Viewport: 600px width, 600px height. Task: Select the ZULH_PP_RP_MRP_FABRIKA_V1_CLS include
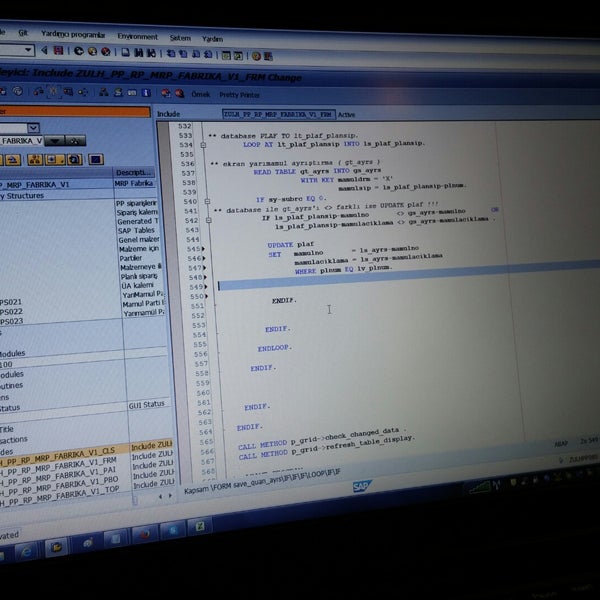pos(59,456)
